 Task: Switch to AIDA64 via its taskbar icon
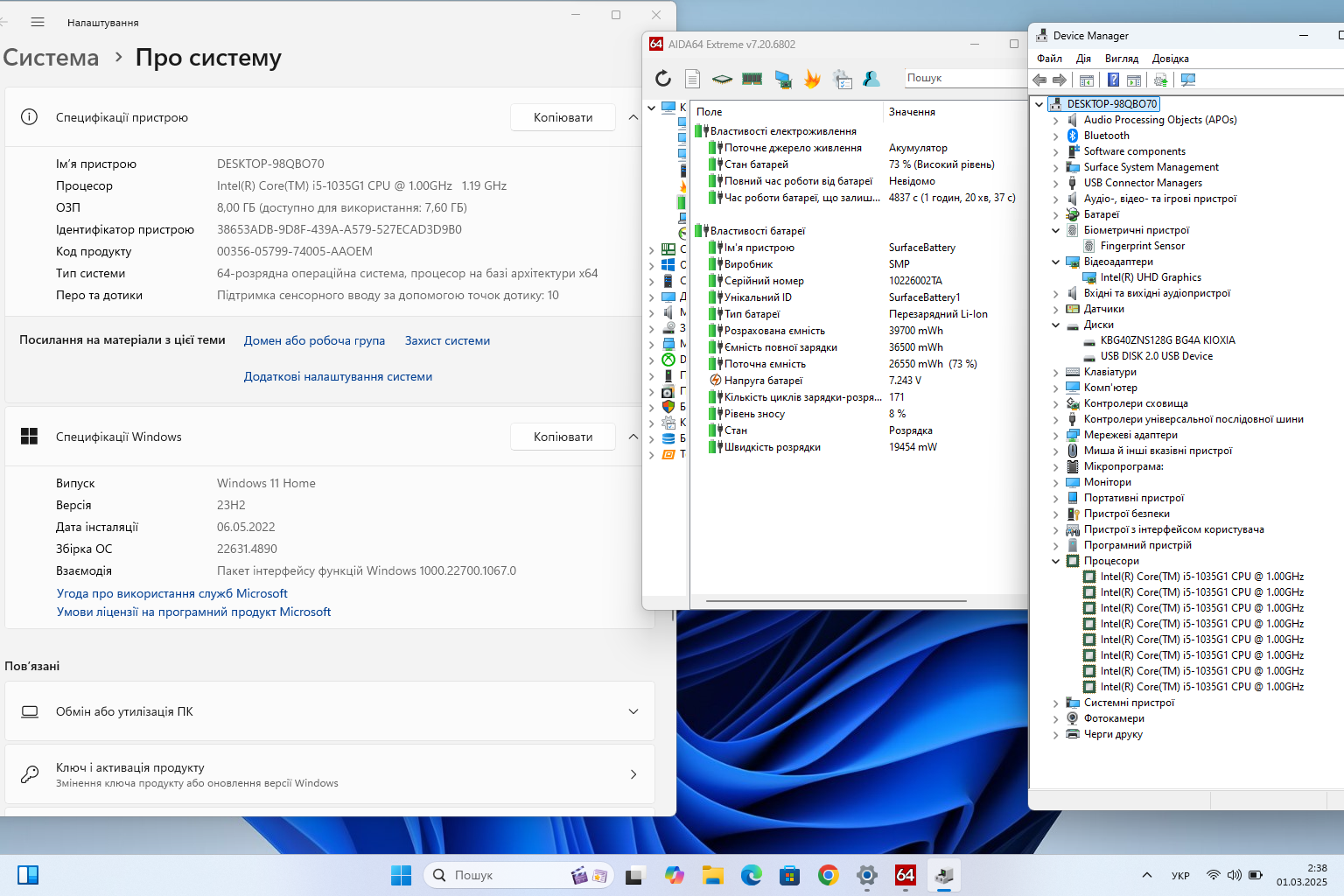[905, 875]
